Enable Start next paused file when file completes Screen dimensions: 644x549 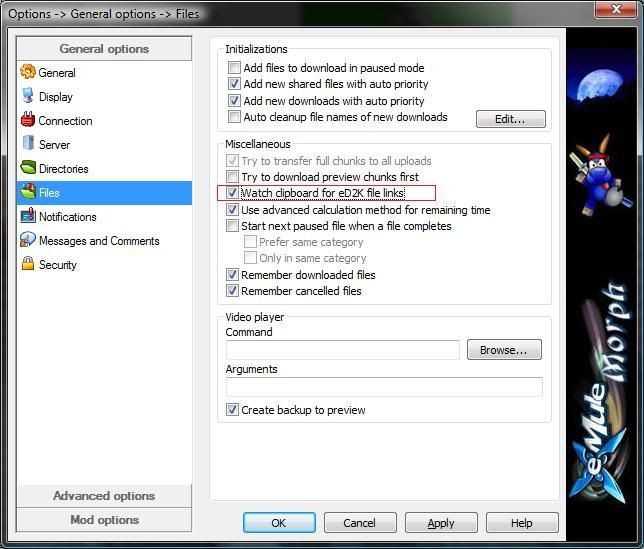(232, 226)
